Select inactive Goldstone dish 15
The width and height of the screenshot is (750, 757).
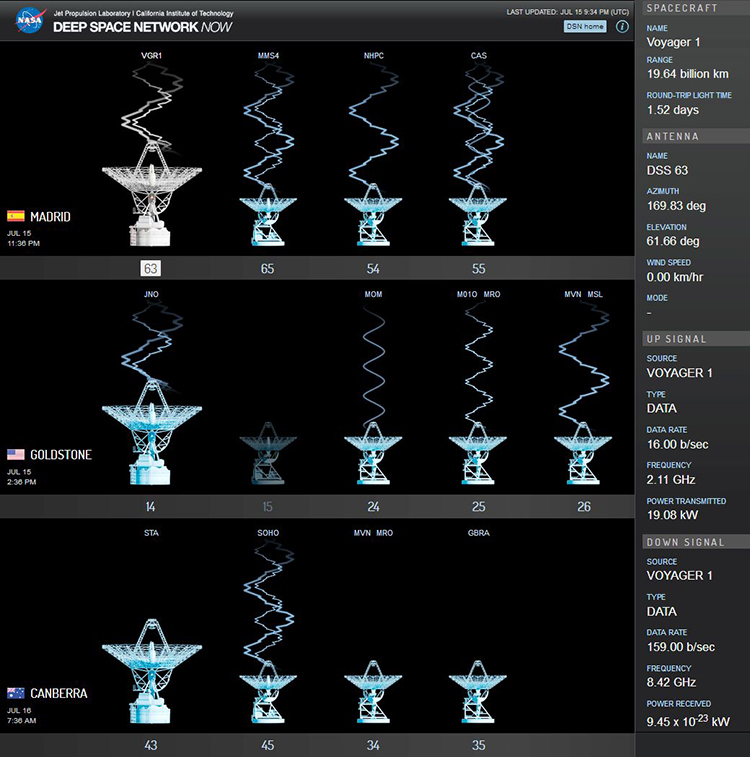268,454
